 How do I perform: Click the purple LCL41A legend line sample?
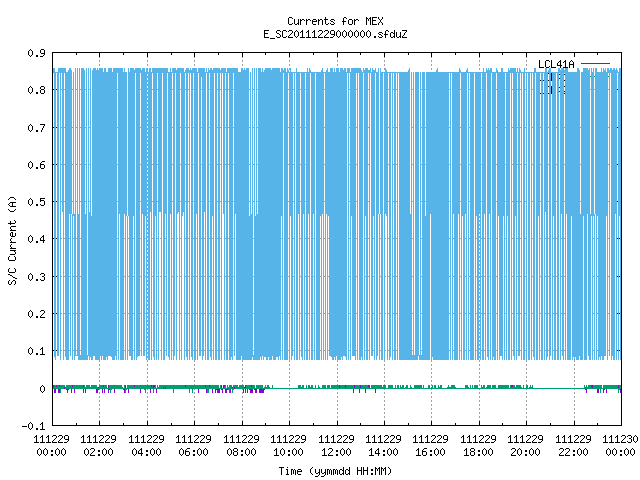tap(595, 64)
